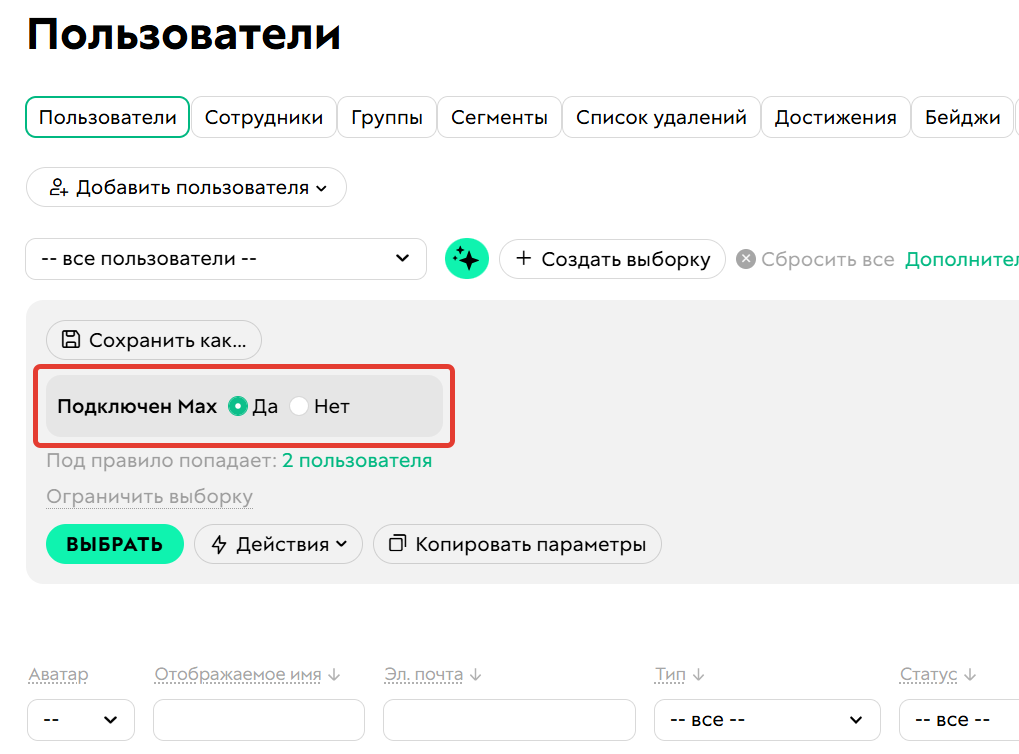
Task: Open the '-- все пользователи --' dropdown
Action: [x=225, y=259]
